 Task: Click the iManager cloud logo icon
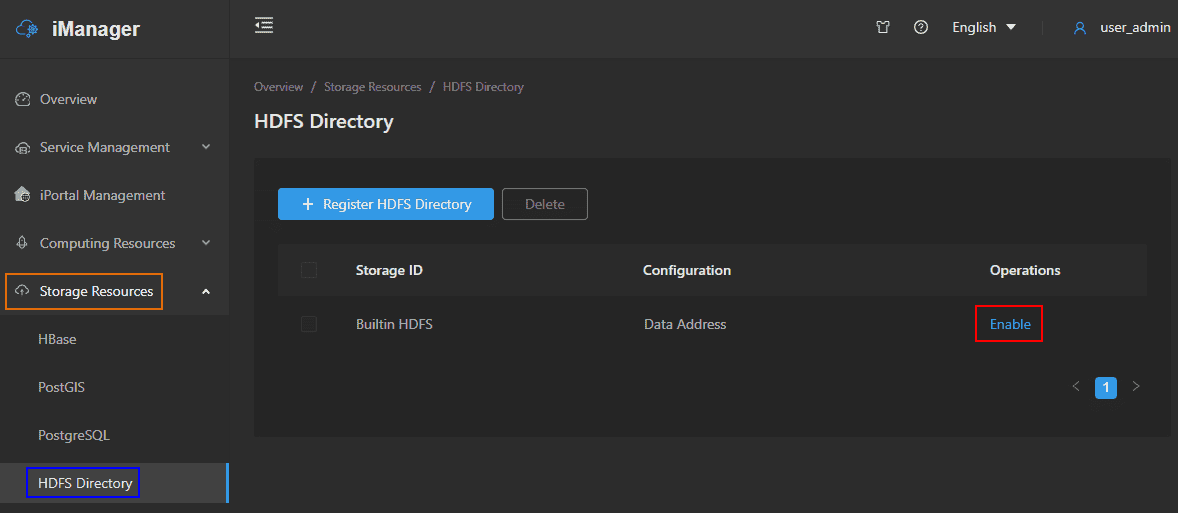click(x=27, y=29)
